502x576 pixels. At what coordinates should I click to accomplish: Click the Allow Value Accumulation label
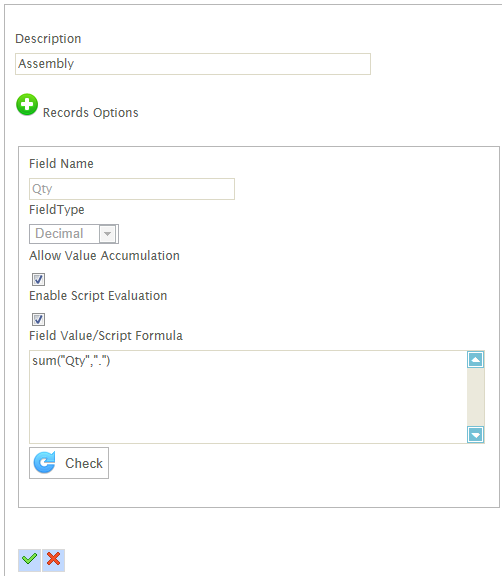[104, 256]
